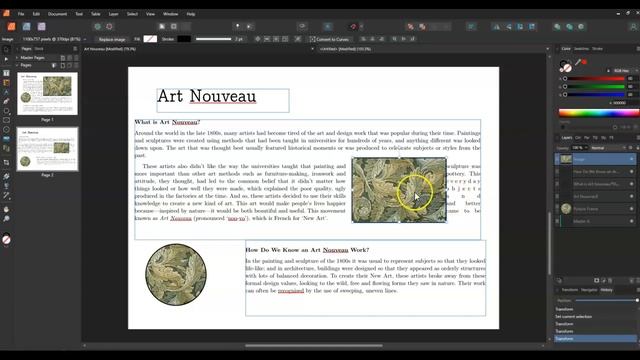Select the Page 2 thumbnail
Screen dimensions: 640x360
click(47, 149)
